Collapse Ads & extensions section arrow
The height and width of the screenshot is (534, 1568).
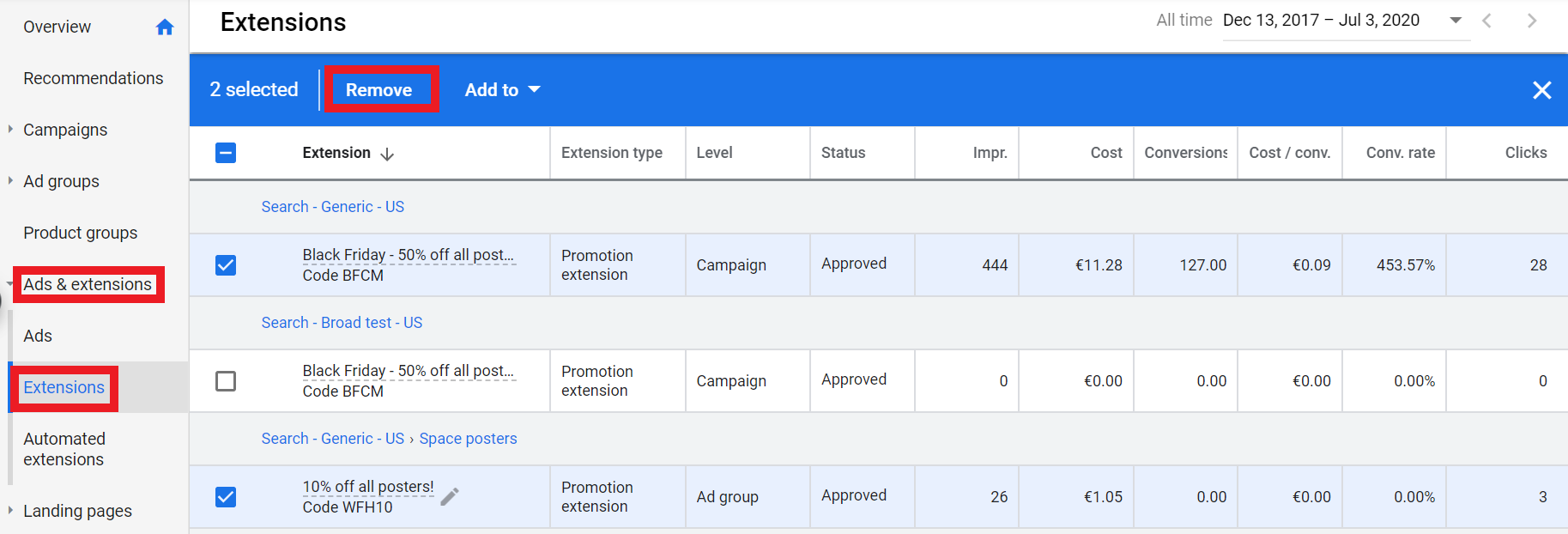pos(9,284)
